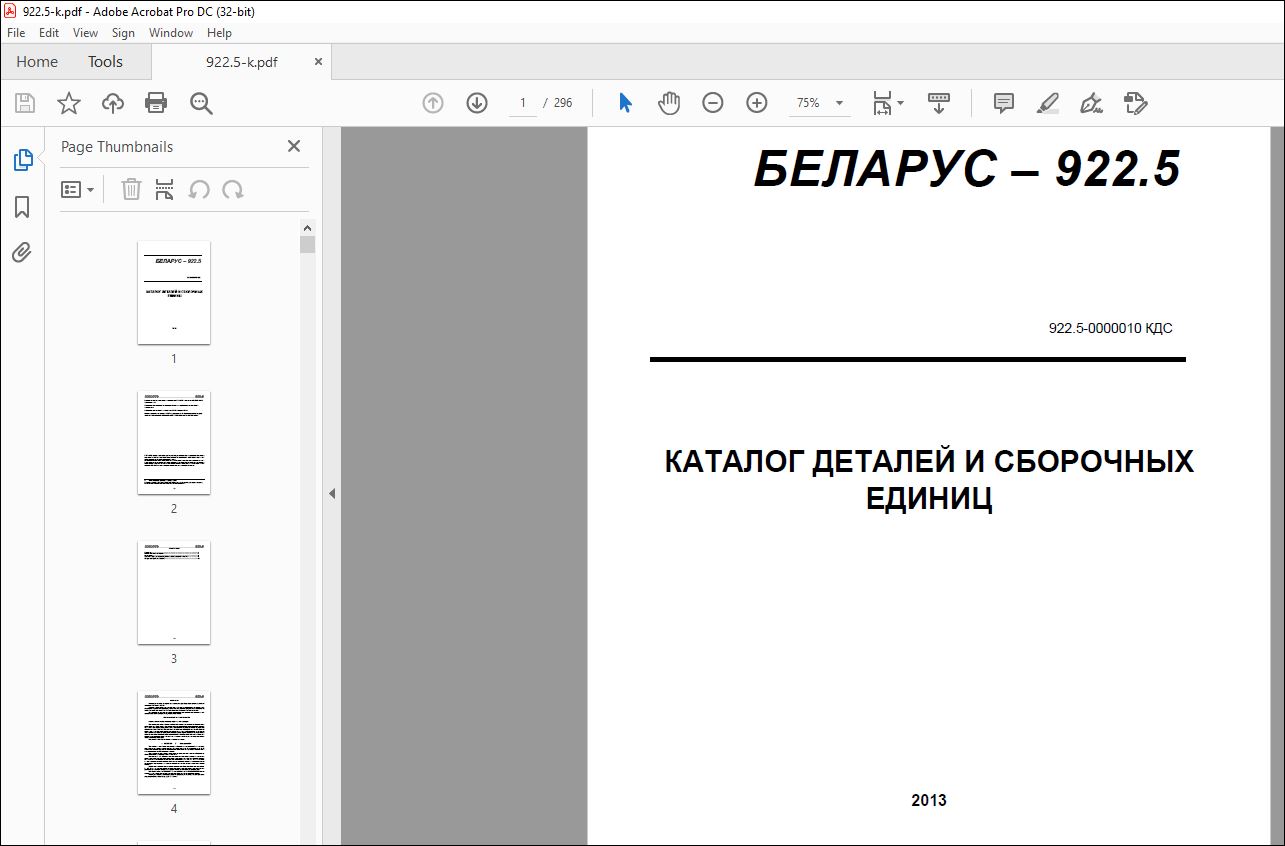The image size is (1285, 846).
Task: Click the thumbnails panel scrollbar handle
Action: coord(308,244)
